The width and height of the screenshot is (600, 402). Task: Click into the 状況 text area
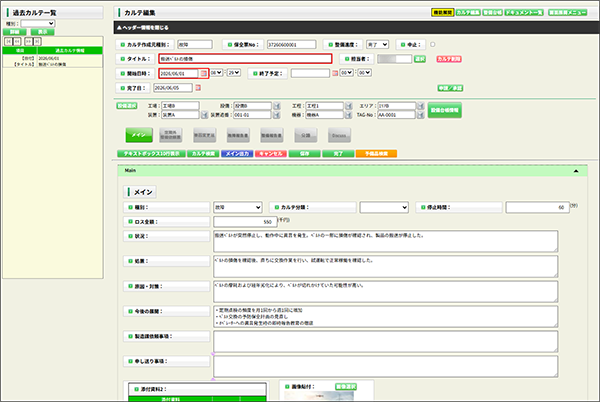(x=385, y=241)
